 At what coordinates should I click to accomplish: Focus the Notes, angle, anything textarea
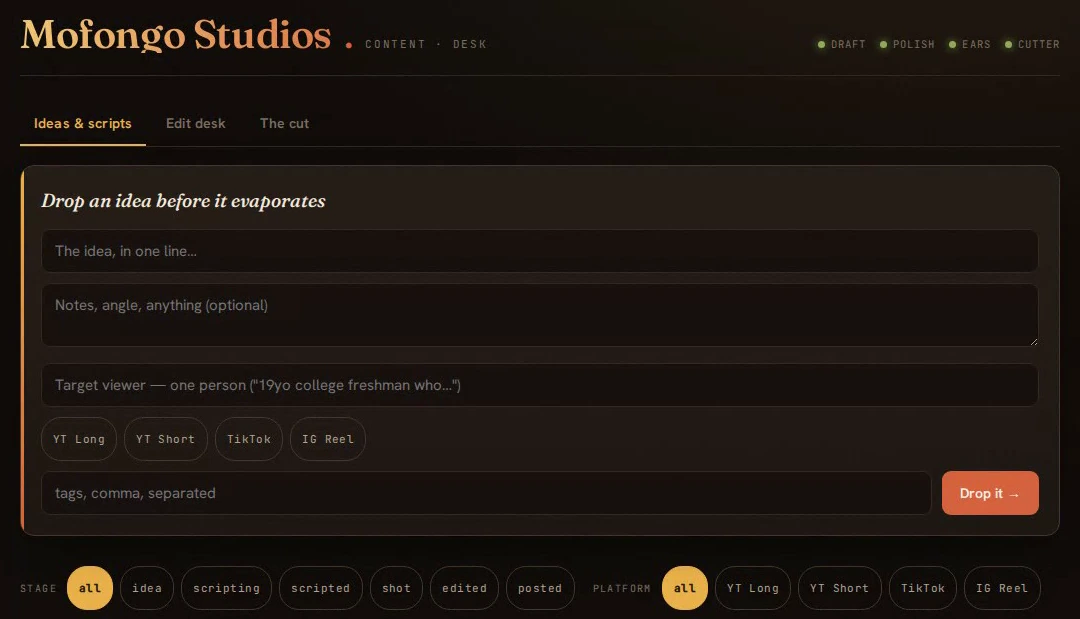click(x=539, y=315)
